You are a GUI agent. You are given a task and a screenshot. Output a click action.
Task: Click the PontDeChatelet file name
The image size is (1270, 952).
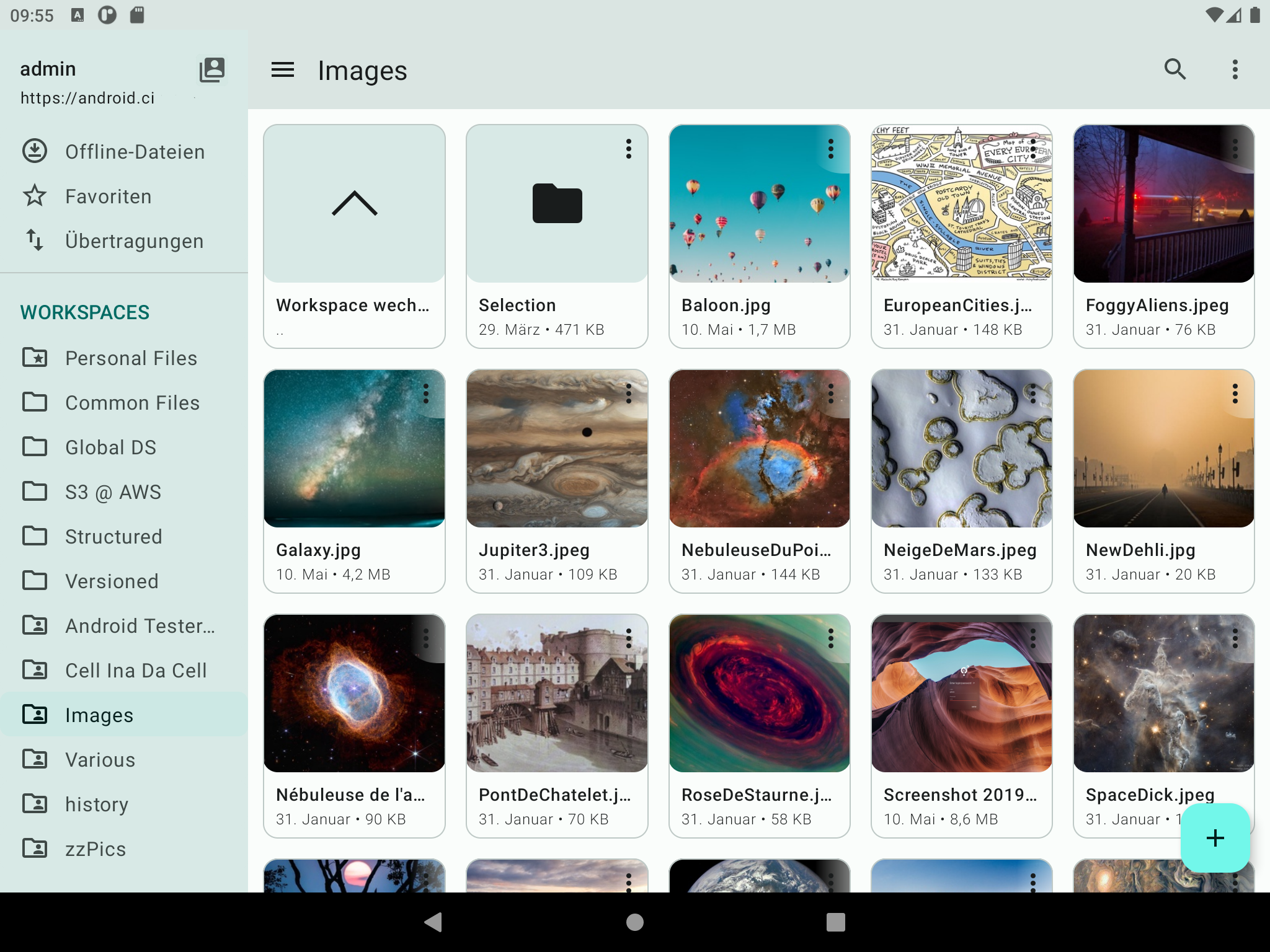point(555,795)
